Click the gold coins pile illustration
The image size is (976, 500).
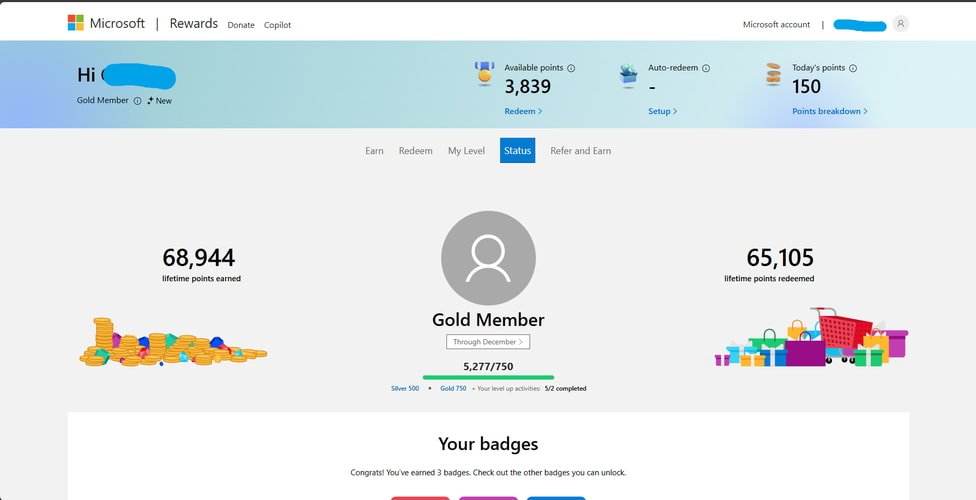pos(172,342)
